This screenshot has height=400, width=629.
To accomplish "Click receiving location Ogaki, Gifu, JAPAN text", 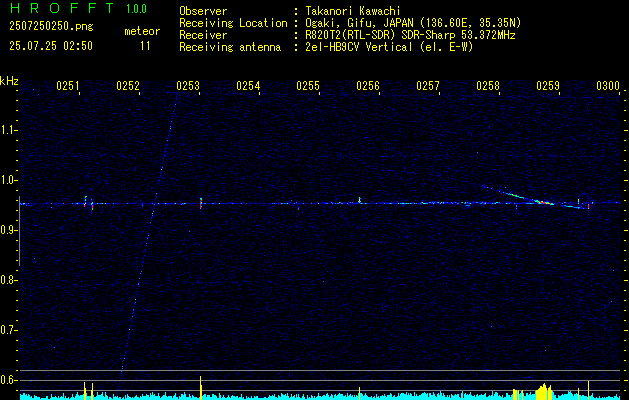I will tap(413, 23).
